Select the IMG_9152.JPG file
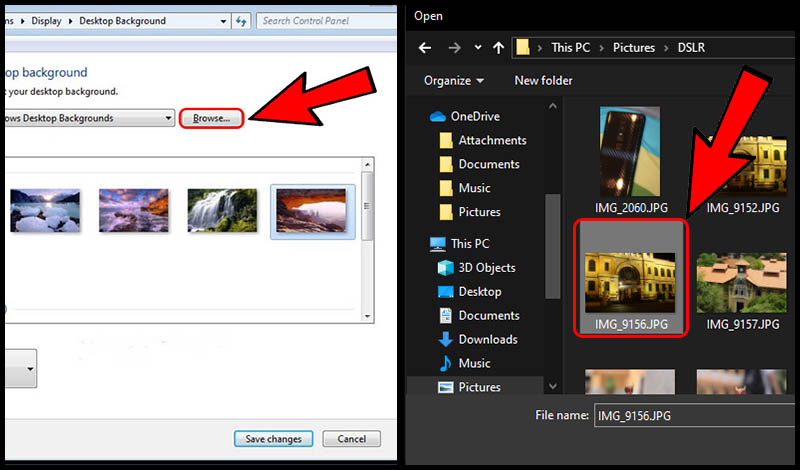800x470 pixels. click(743, 174)
